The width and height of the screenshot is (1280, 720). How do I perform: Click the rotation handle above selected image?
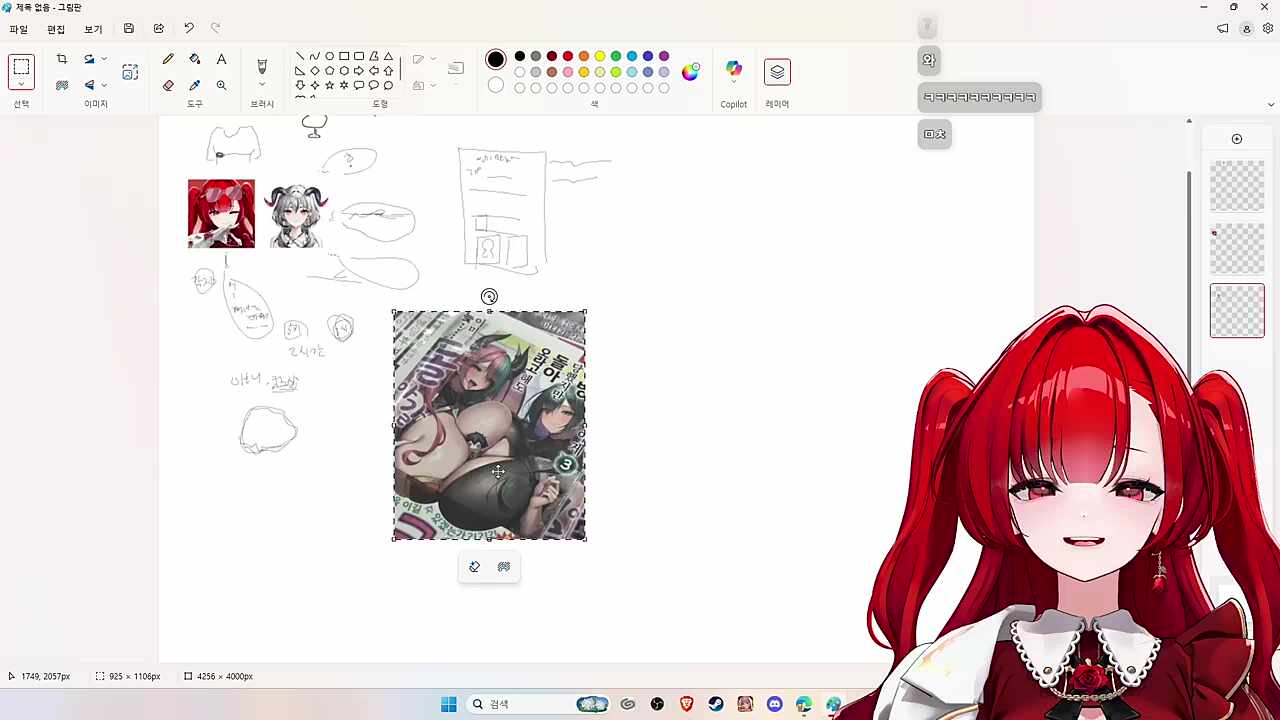click(x=489, y=296)
